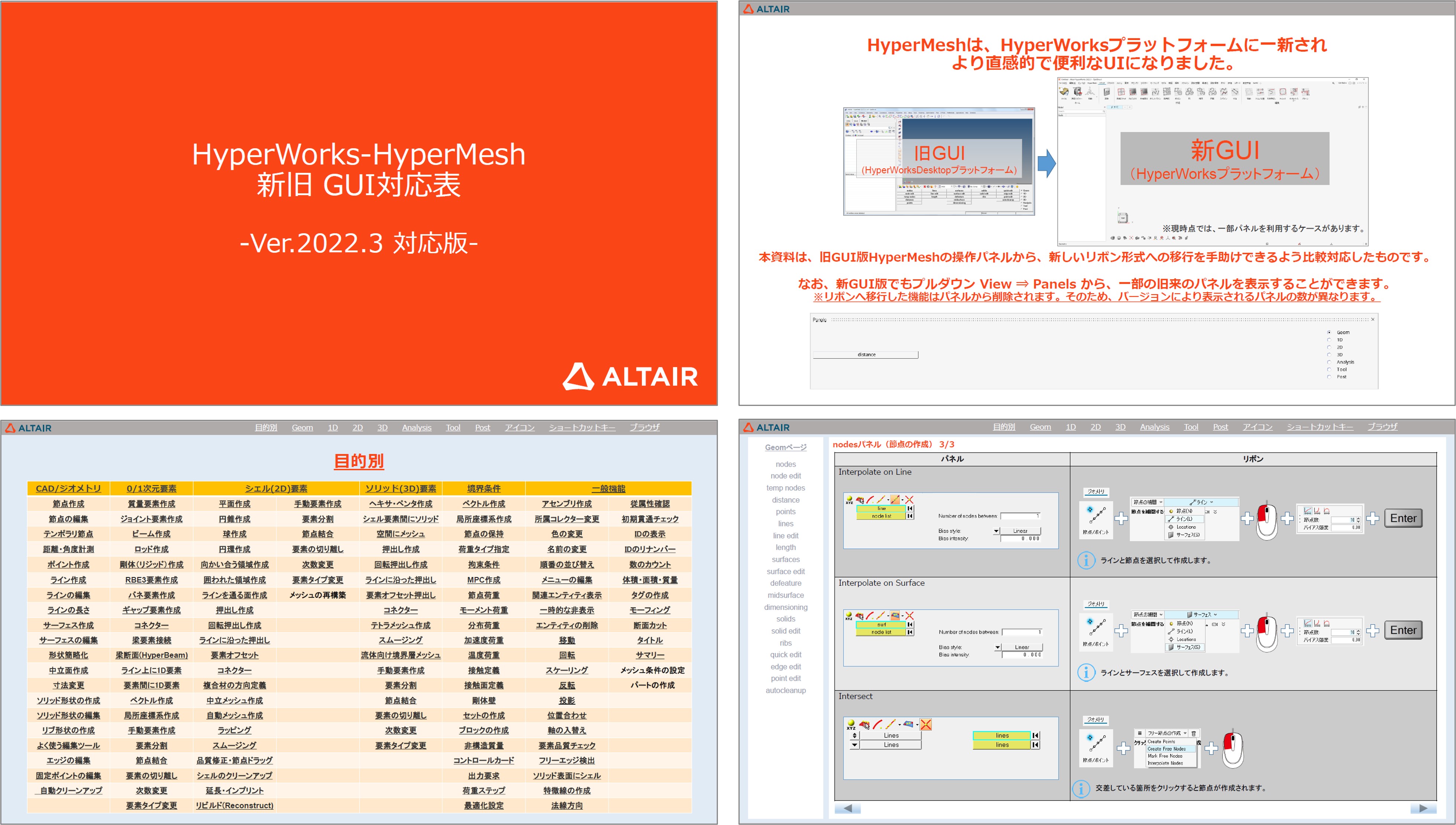
Task: Click the trash icon next to フリー節点の作成
Action: (x=1193, y=734)
